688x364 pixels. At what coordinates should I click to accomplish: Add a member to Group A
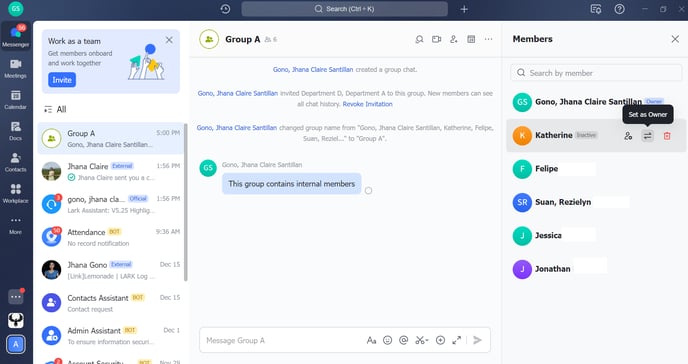[x=454, y=39]
